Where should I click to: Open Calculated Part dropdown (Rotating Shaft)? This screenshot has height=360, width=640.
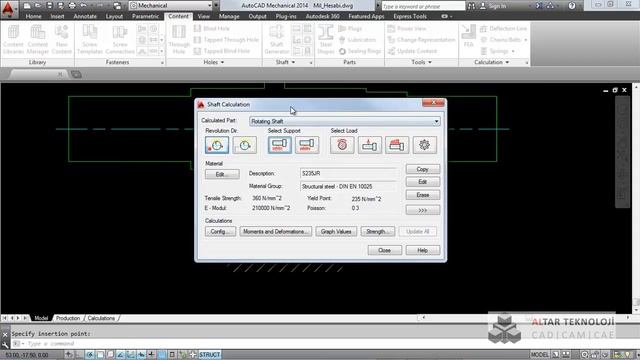click(x=344, y=121)
